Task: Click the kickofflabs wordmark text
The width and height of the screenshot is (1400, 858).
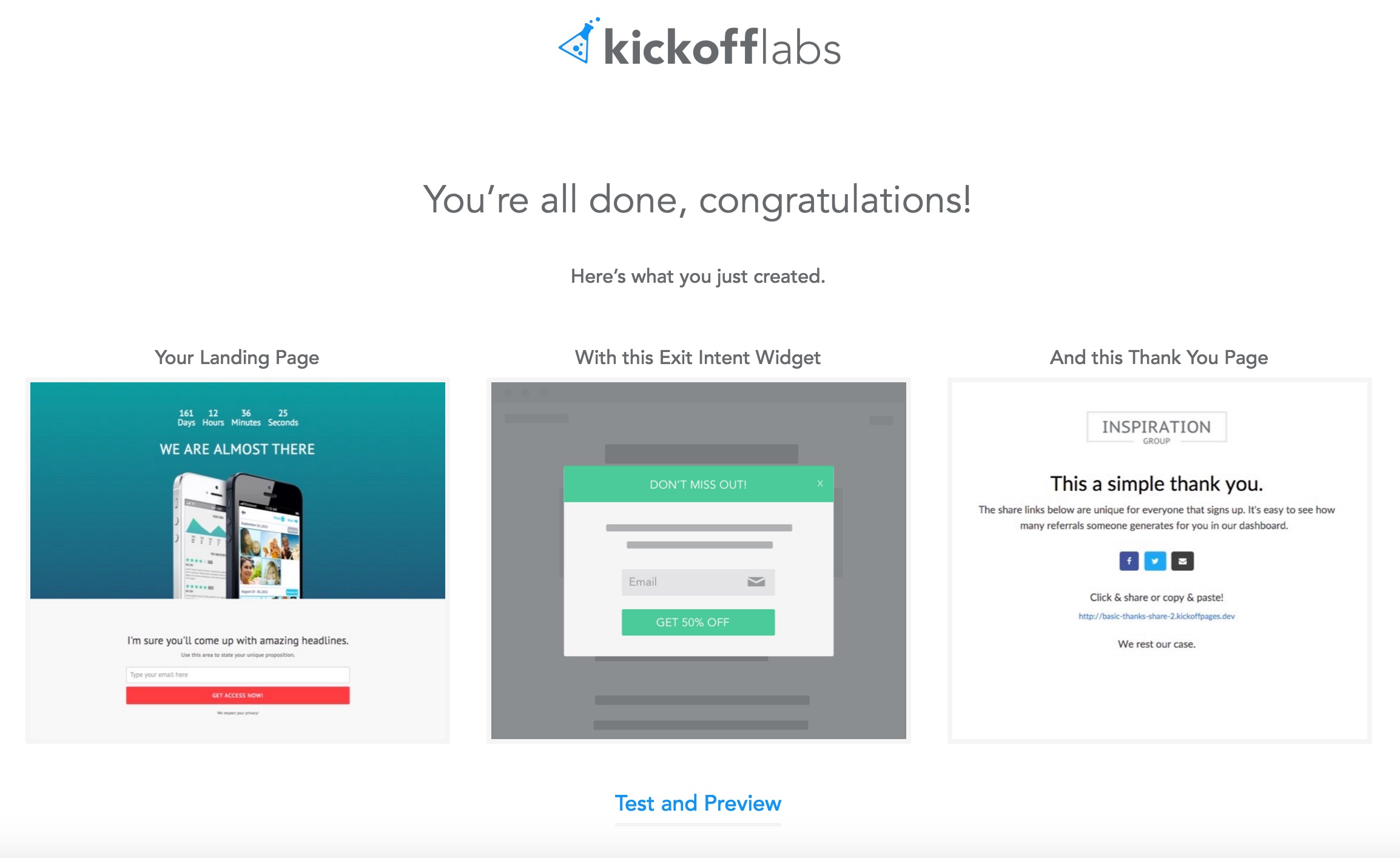Action: [722, 47]
